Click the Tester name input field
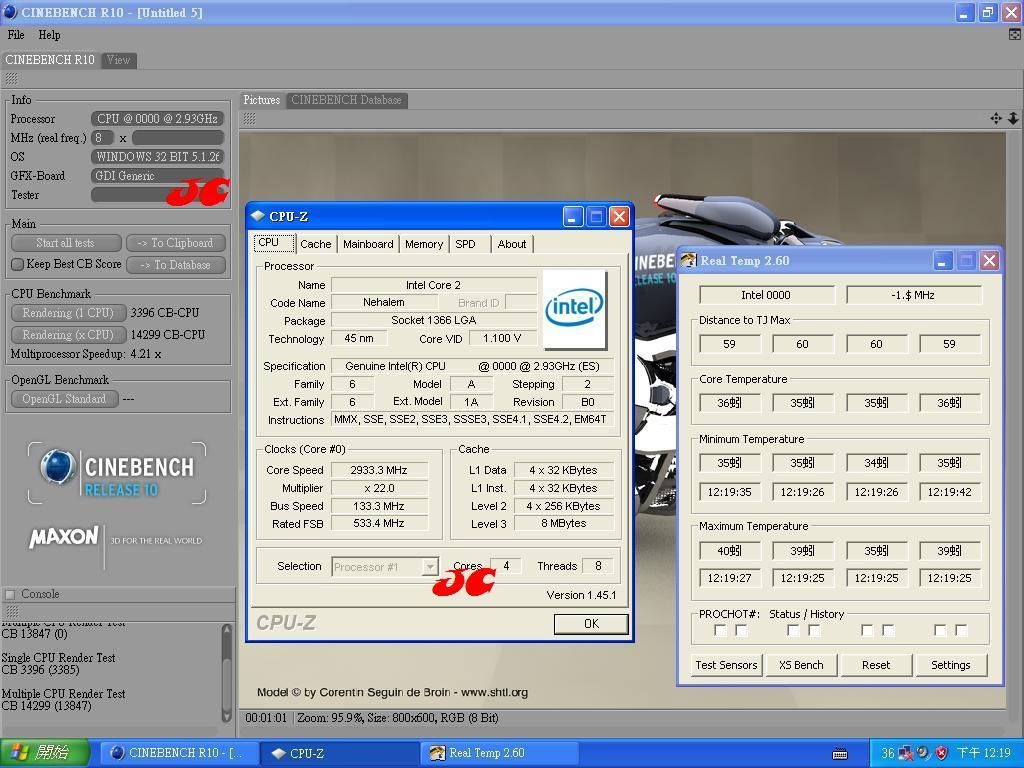This screenshot has height=768, width=1024. tap(130, 195)
